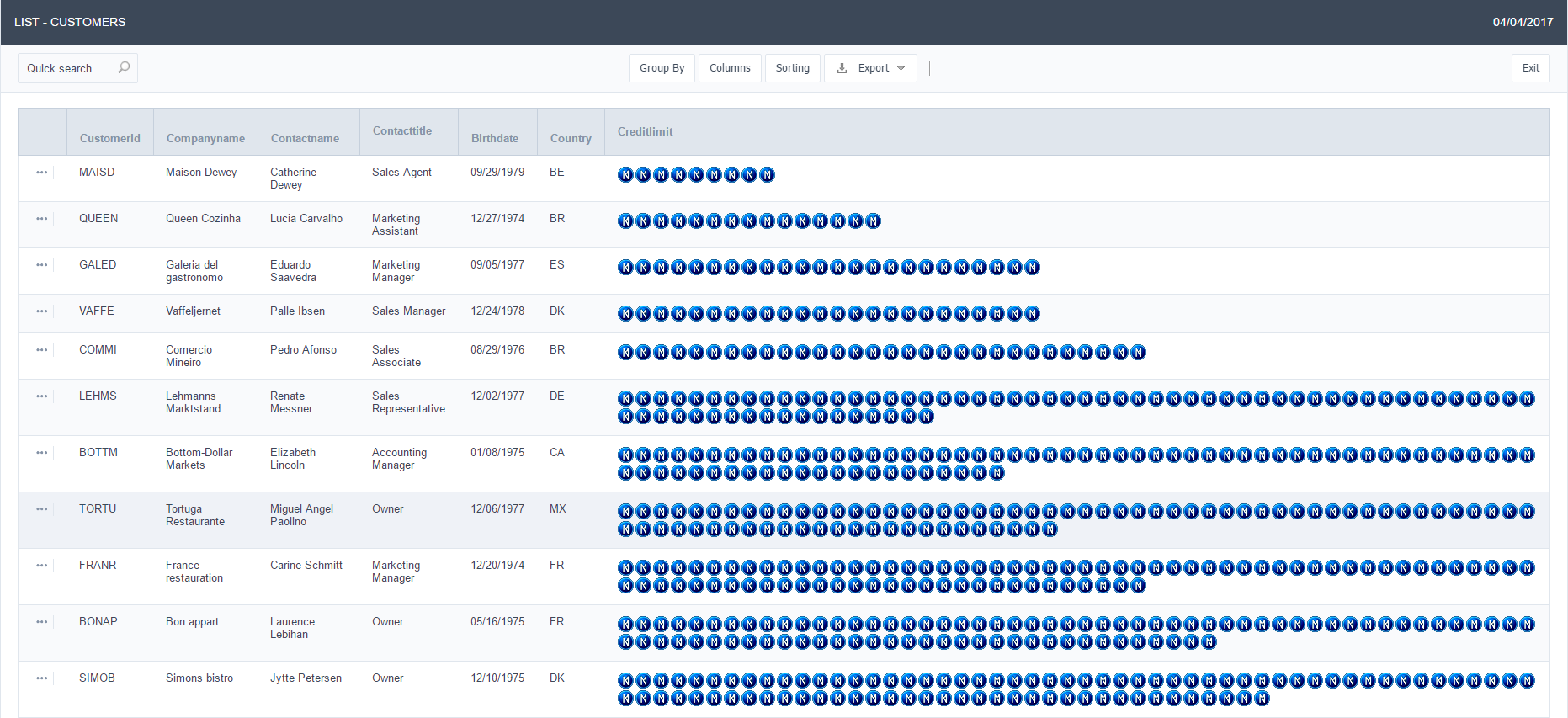Click the Birthdate column header

click(x=495, y=139)
